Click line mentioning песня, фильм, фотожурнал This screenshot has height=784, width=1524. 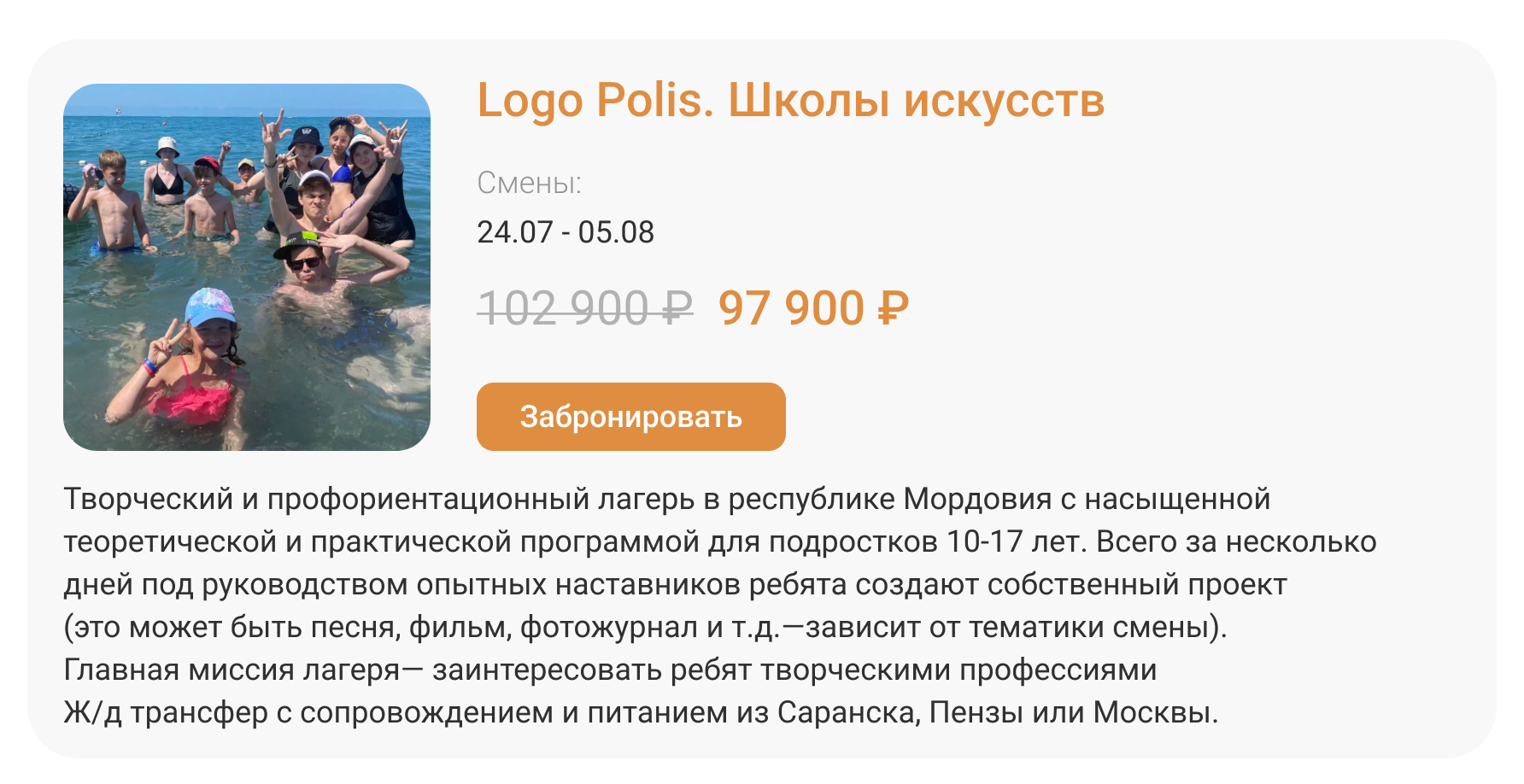(645, 627)
